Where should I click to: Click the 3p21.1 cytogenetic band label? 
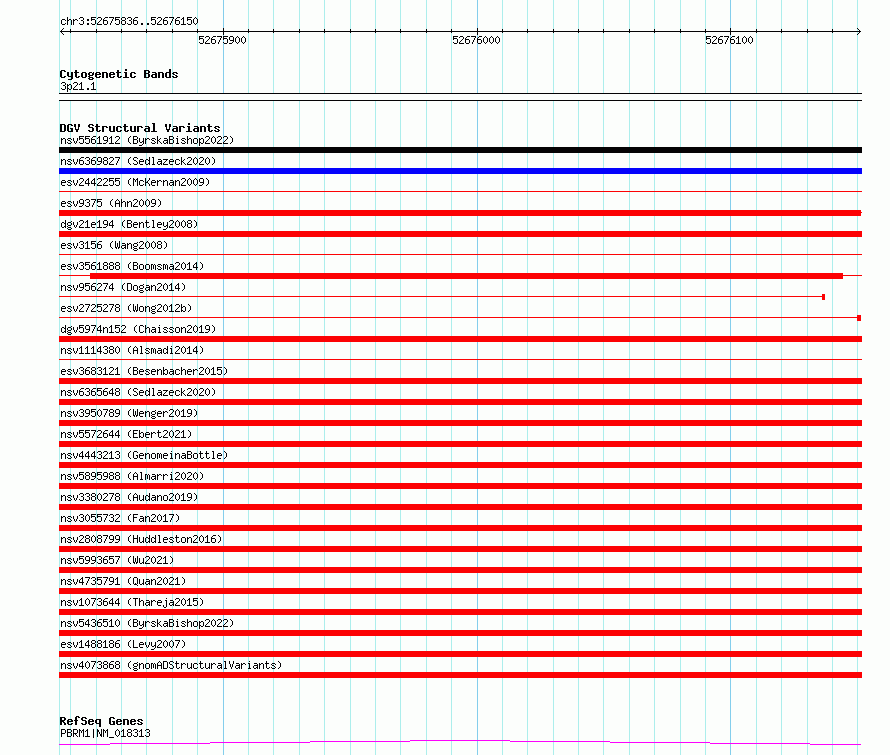click(x=78, y=86)
